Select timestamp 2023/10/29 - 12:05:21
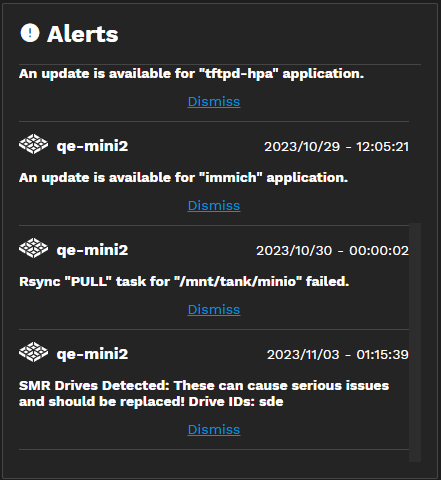This screenshot has width=441, height=480. point(336,147)
